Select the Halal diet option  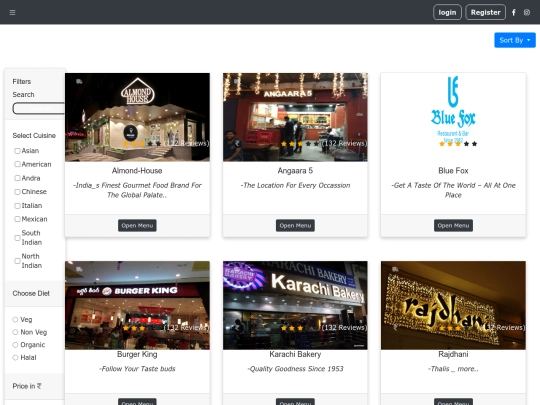coord(15,357)
